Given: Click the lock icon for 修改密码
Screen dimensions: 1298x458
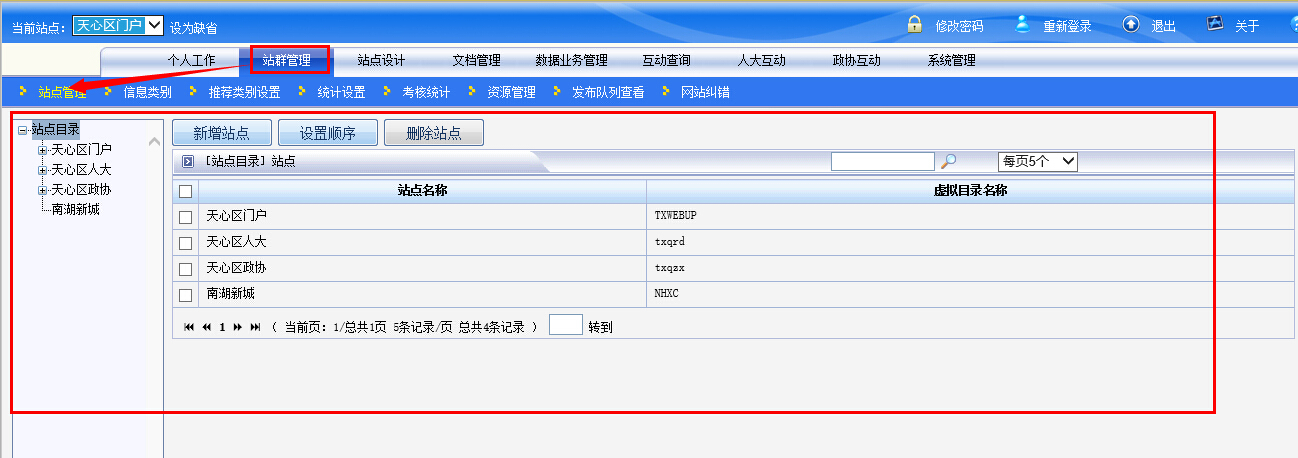Looking at the screenshot, I should [914, 24].
